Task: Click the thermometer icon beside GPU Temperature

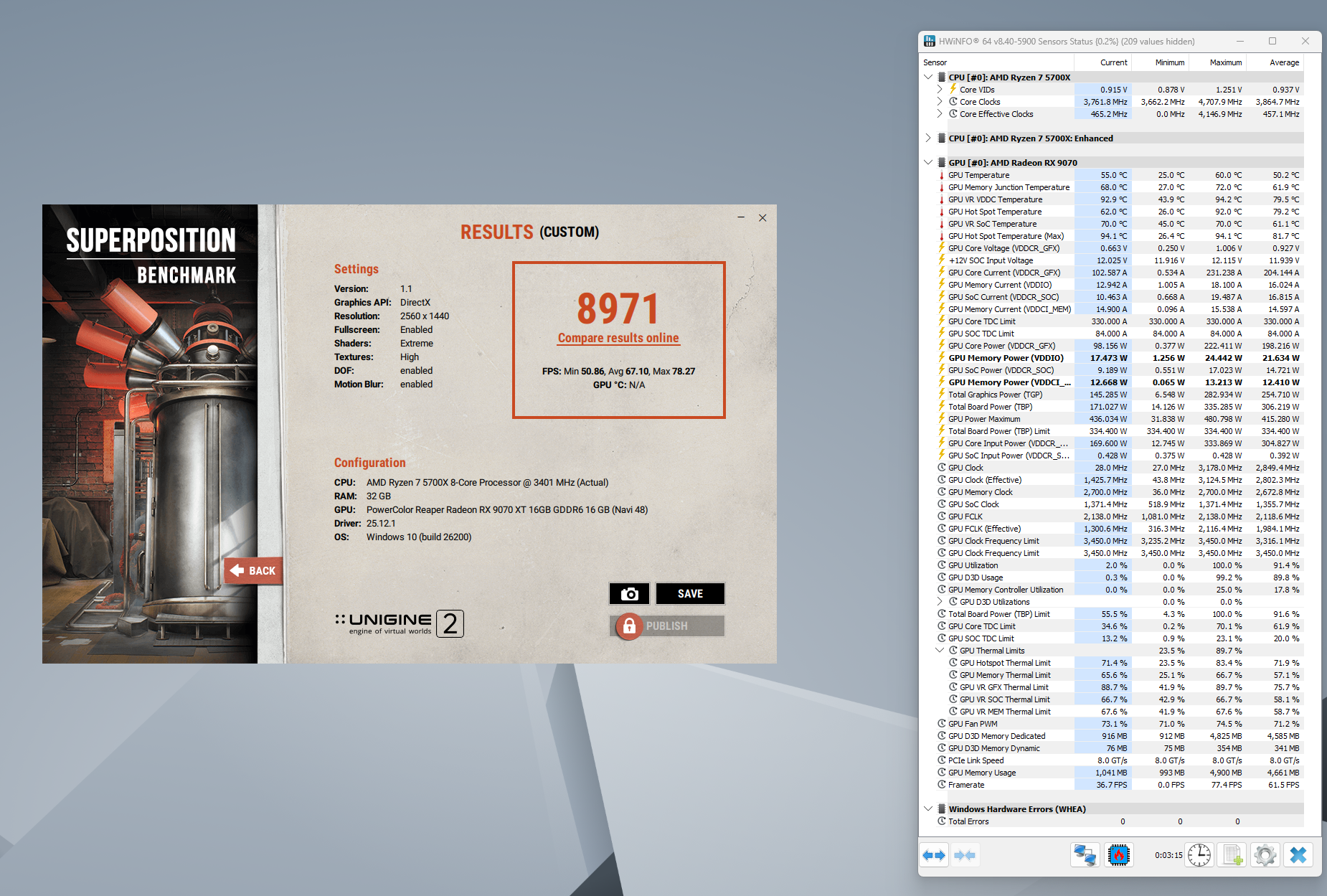Action: tap(942, 175)
